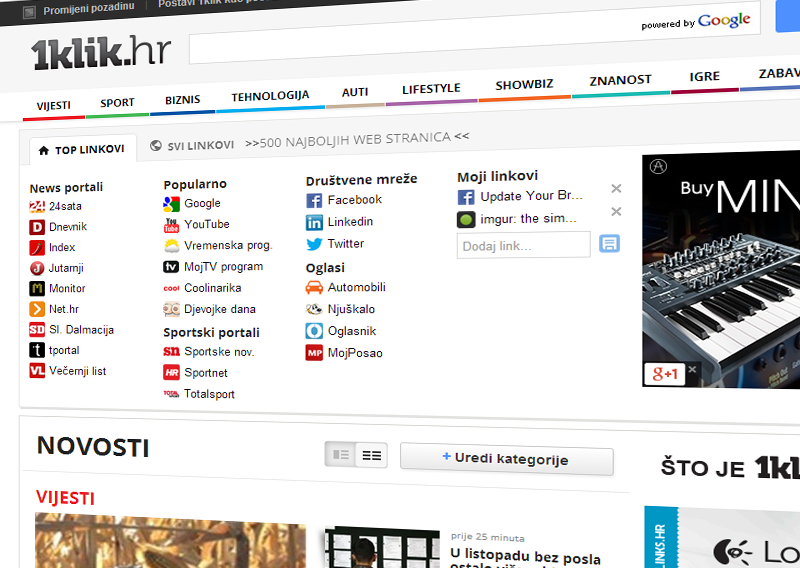Open the 24sata portal icon
This screenshot has width=800, height=568.
point(37,207)
